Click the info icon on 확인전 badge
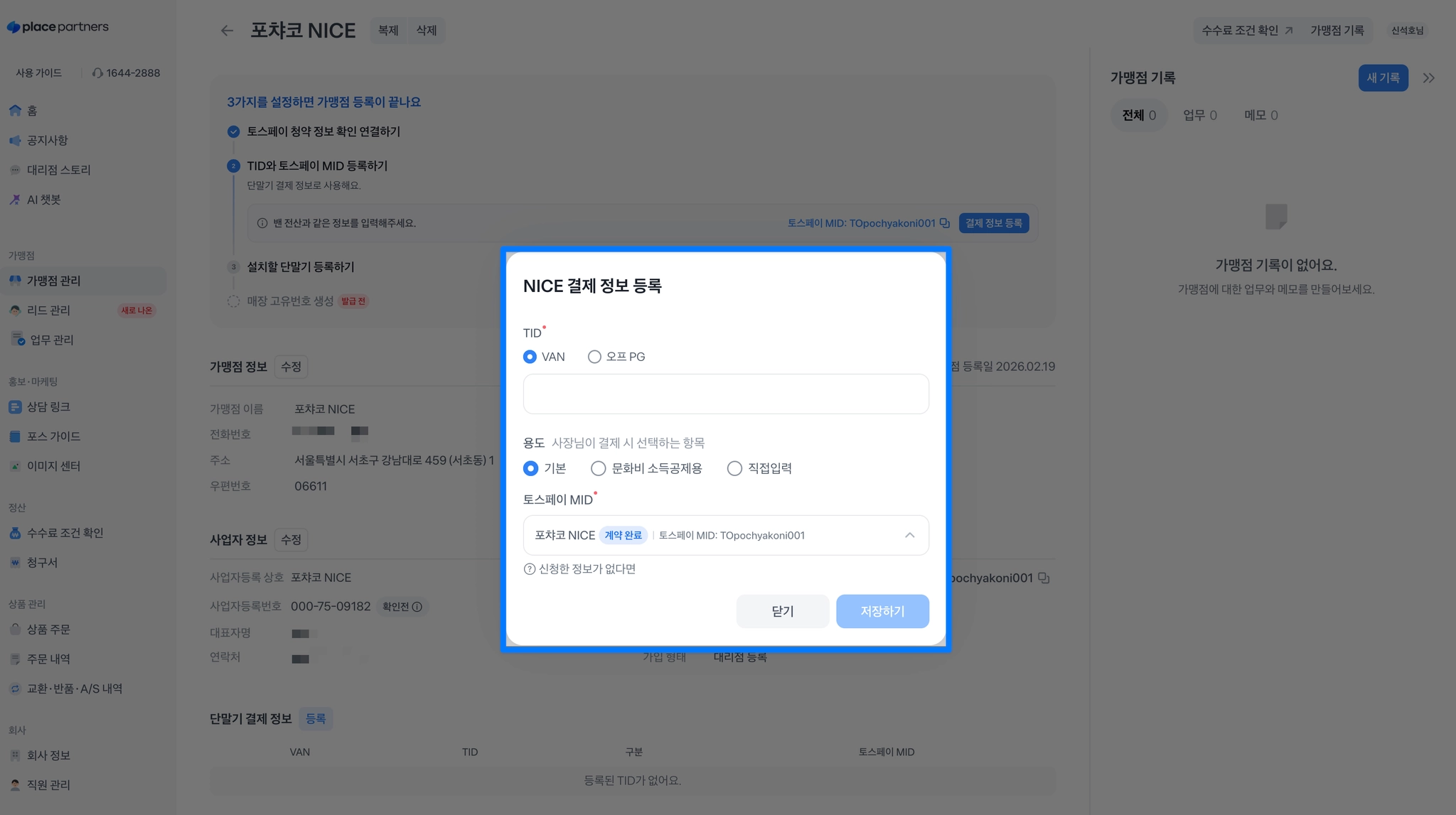1456x815 pixels. coord(417,607)
